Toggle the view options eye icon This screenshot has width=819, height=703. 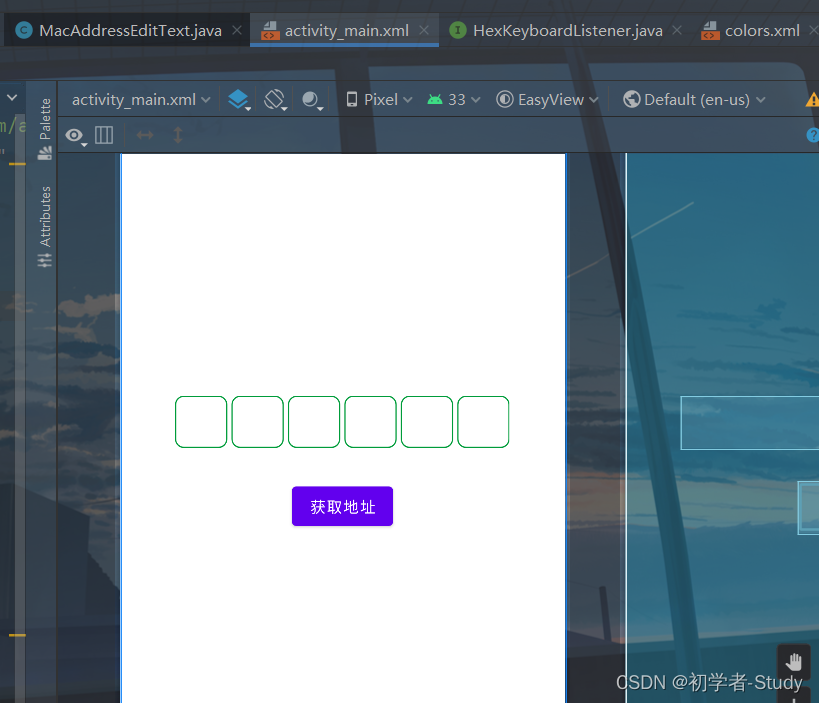74,135
